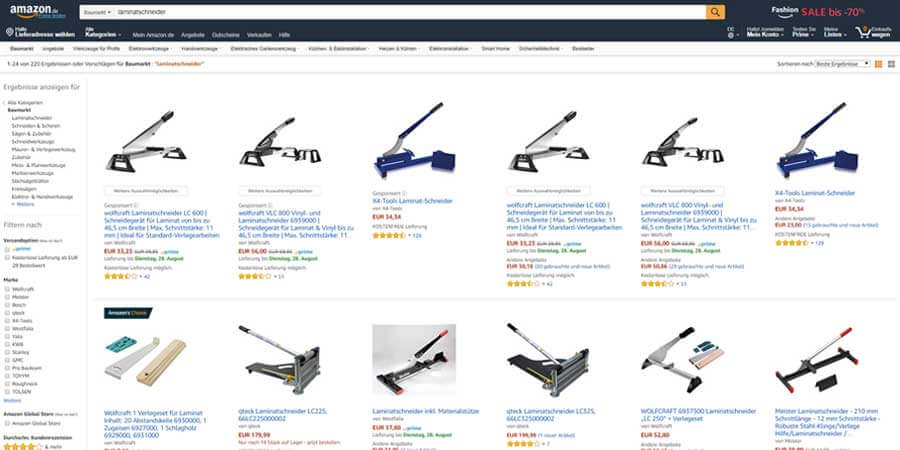
Task: Tick the Bosch brand checkbox
Action: pos(7,305)
